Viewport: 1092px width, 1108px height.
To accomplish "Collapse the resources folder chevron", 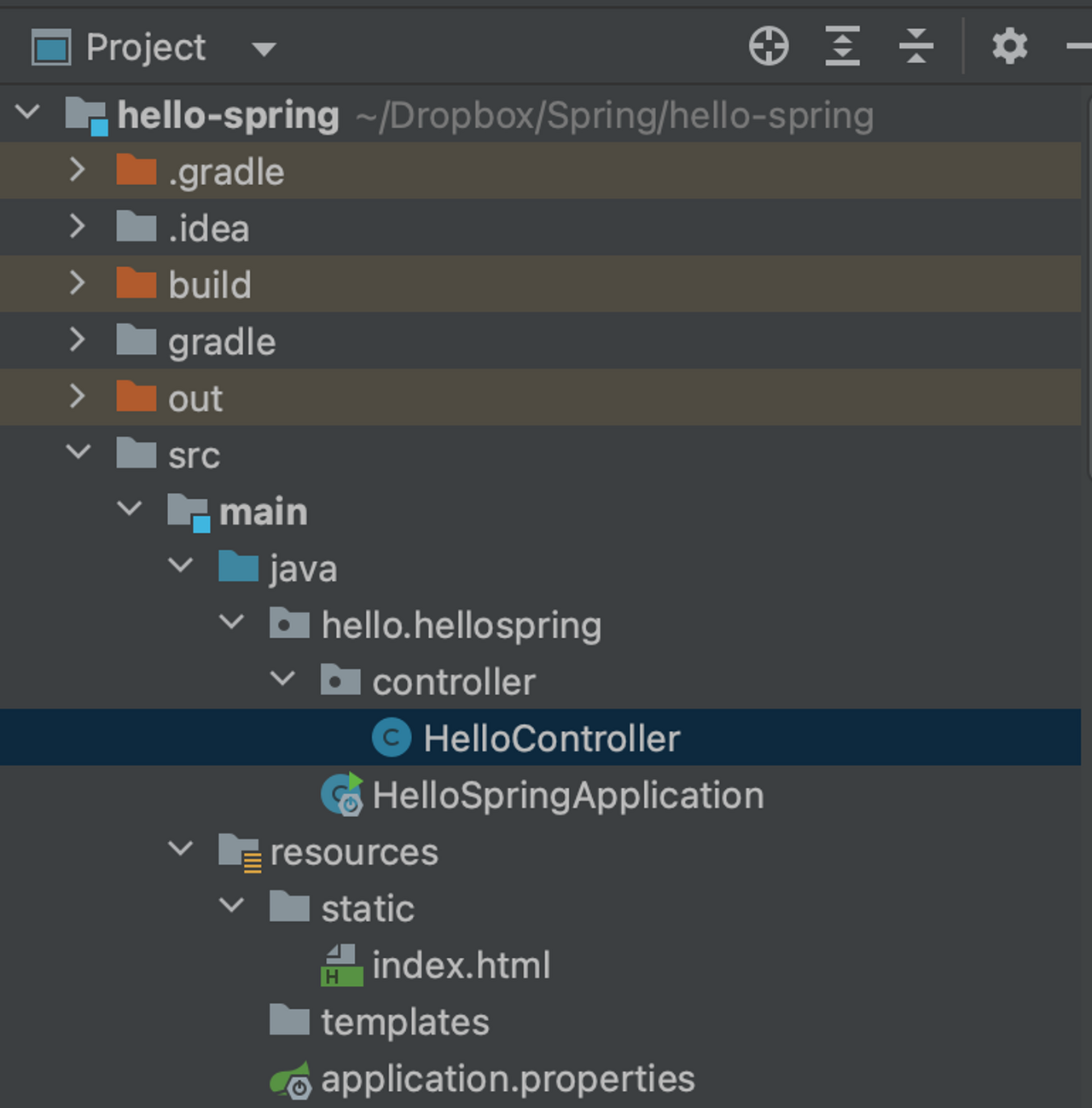I will (181, 849).
